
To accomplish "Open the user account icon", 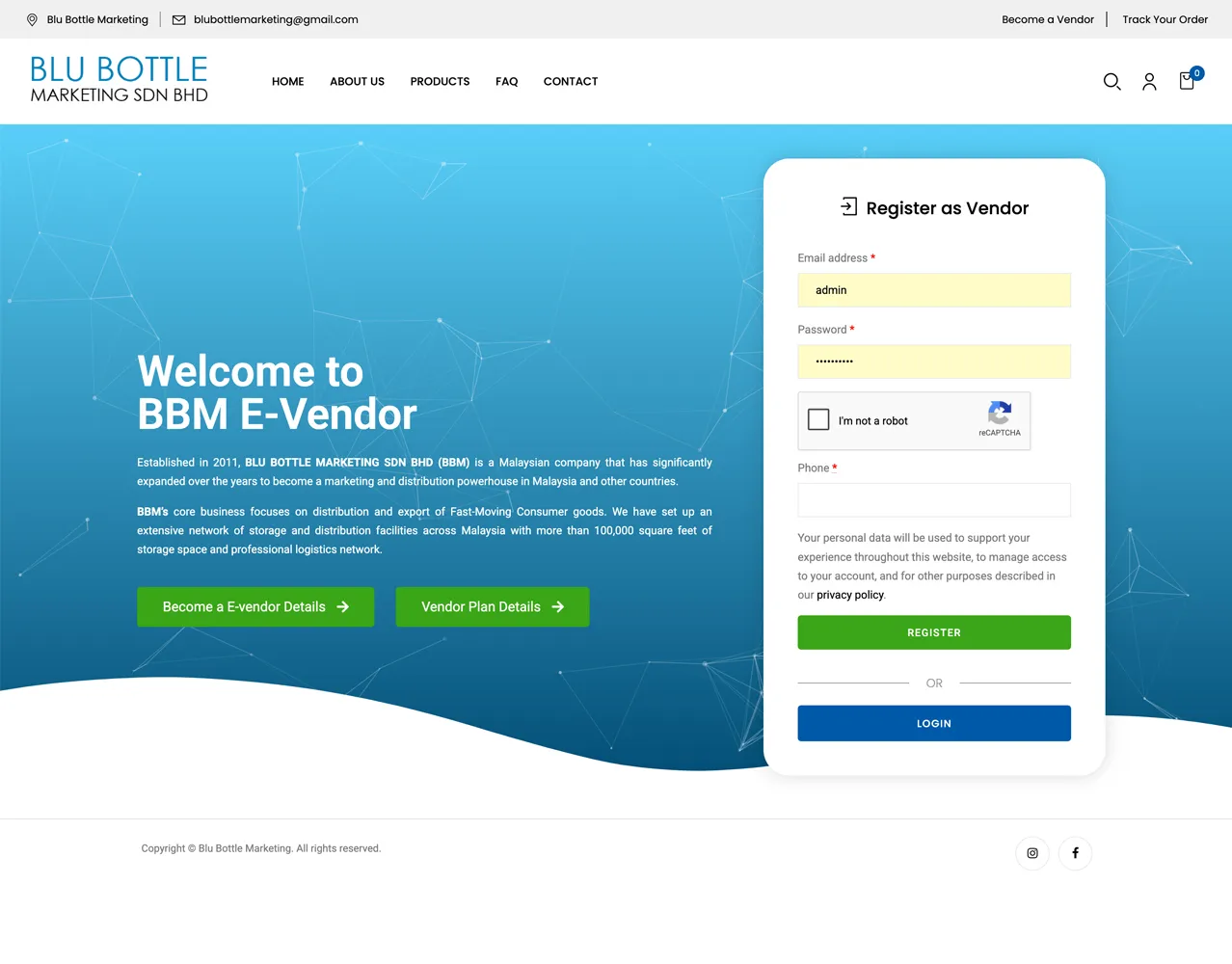I will (1149, 82).
